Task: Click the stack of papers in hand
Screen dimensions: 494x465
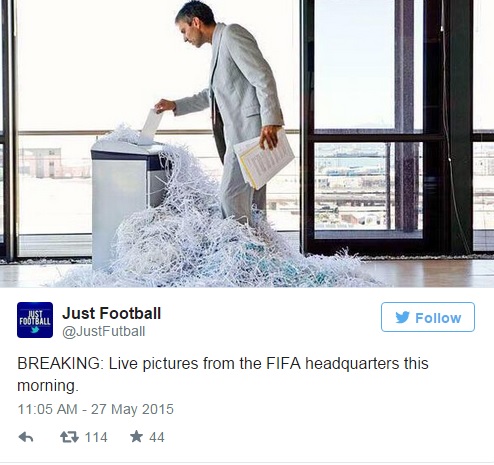Action: click(x=264, y=158)
